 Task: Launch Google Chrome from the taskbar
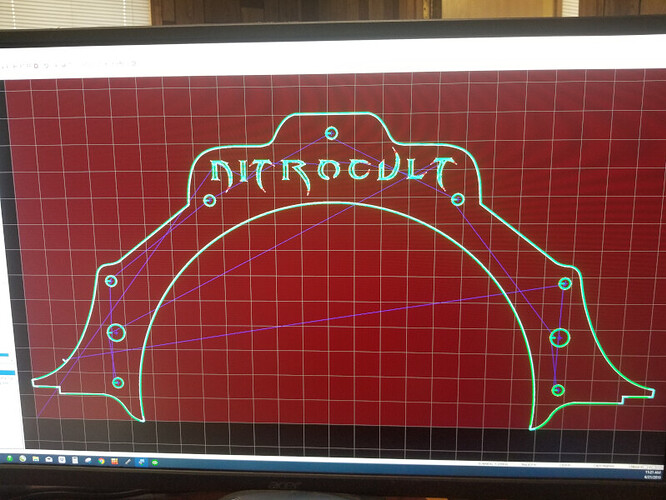[x=102, y=461]
